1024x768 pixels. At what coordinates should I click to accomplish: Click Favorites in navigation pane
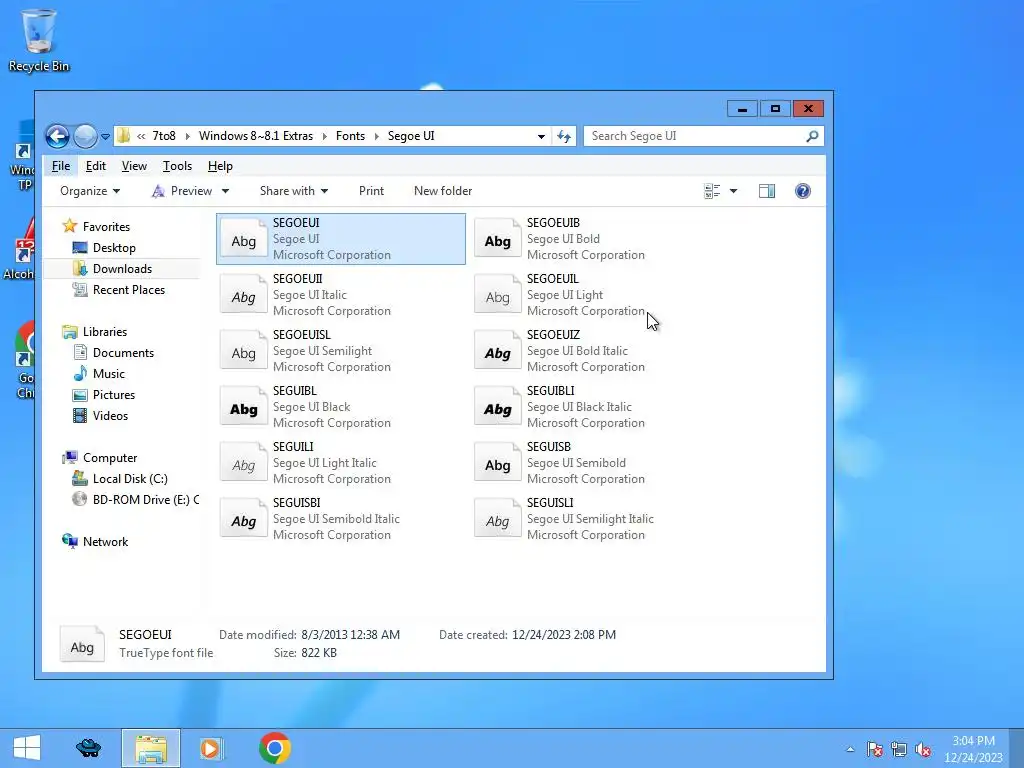(96, 227)
